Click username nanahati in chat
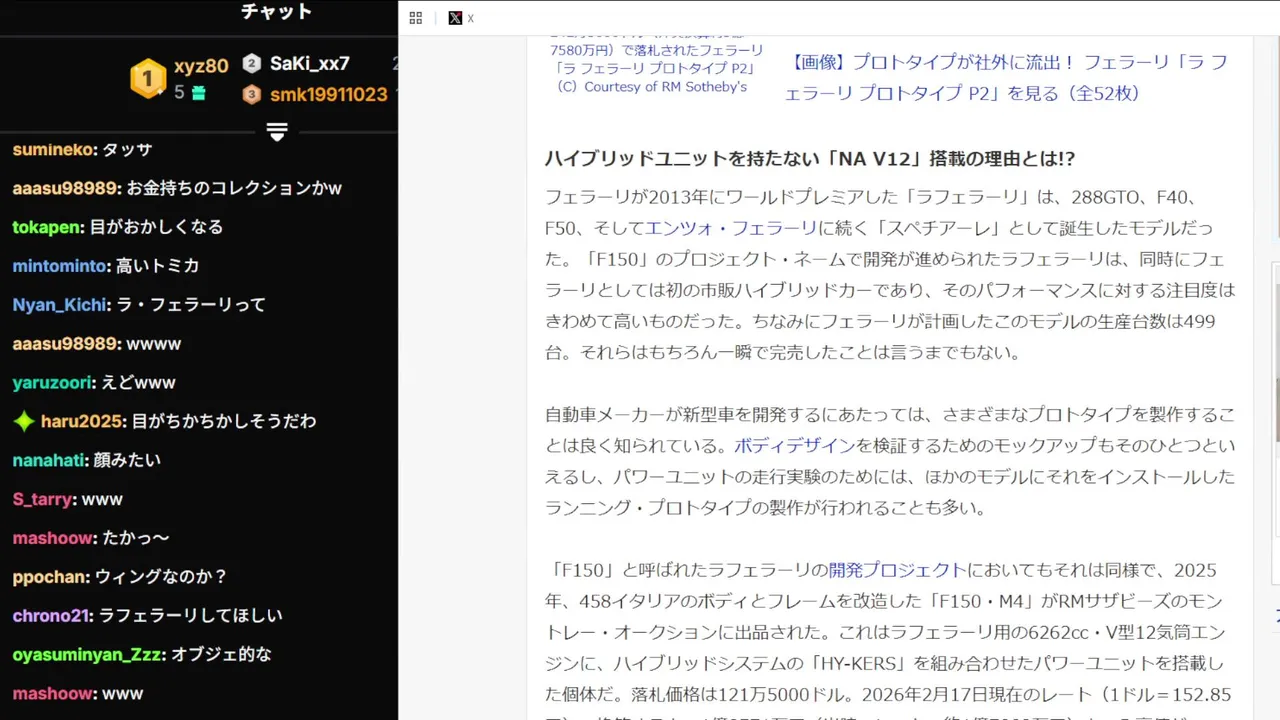 (x=49, y=461)
